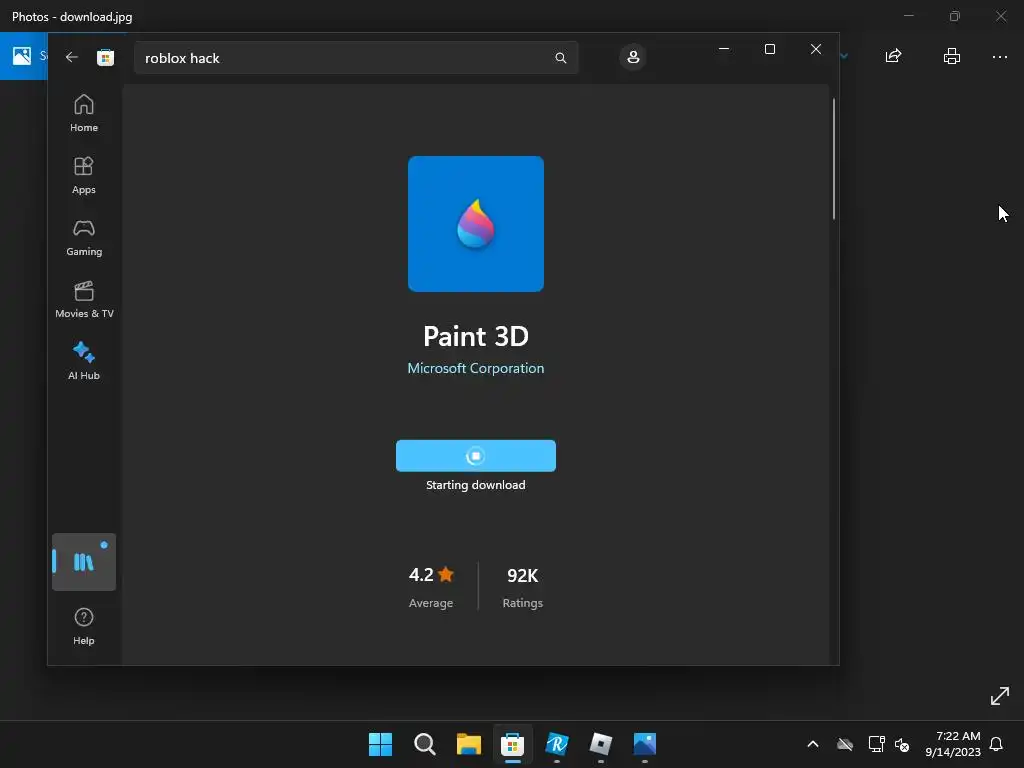Image resolution: width=1024 pixels, height=768 pixels.
Task: Open Roblox from the taskbar
Action: 601,744
